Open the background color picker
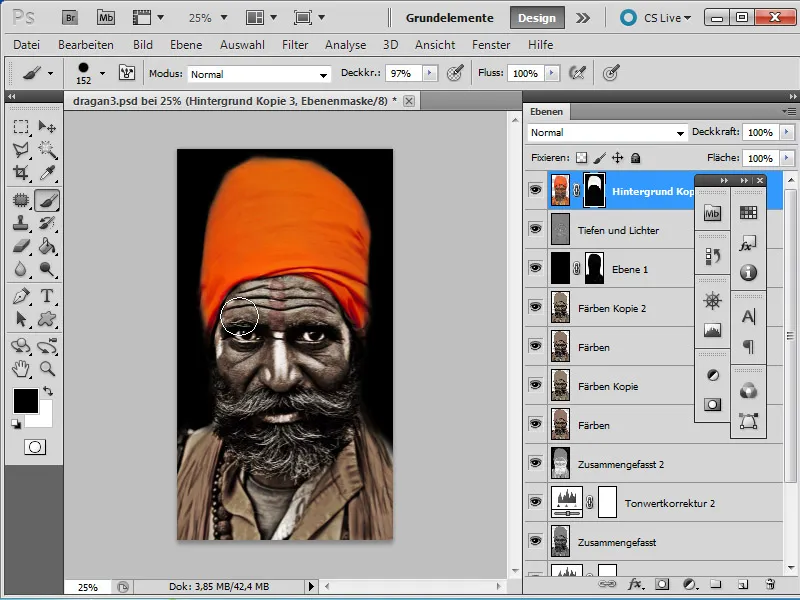Viewport: 800px width, 600px height. [45, 418]
